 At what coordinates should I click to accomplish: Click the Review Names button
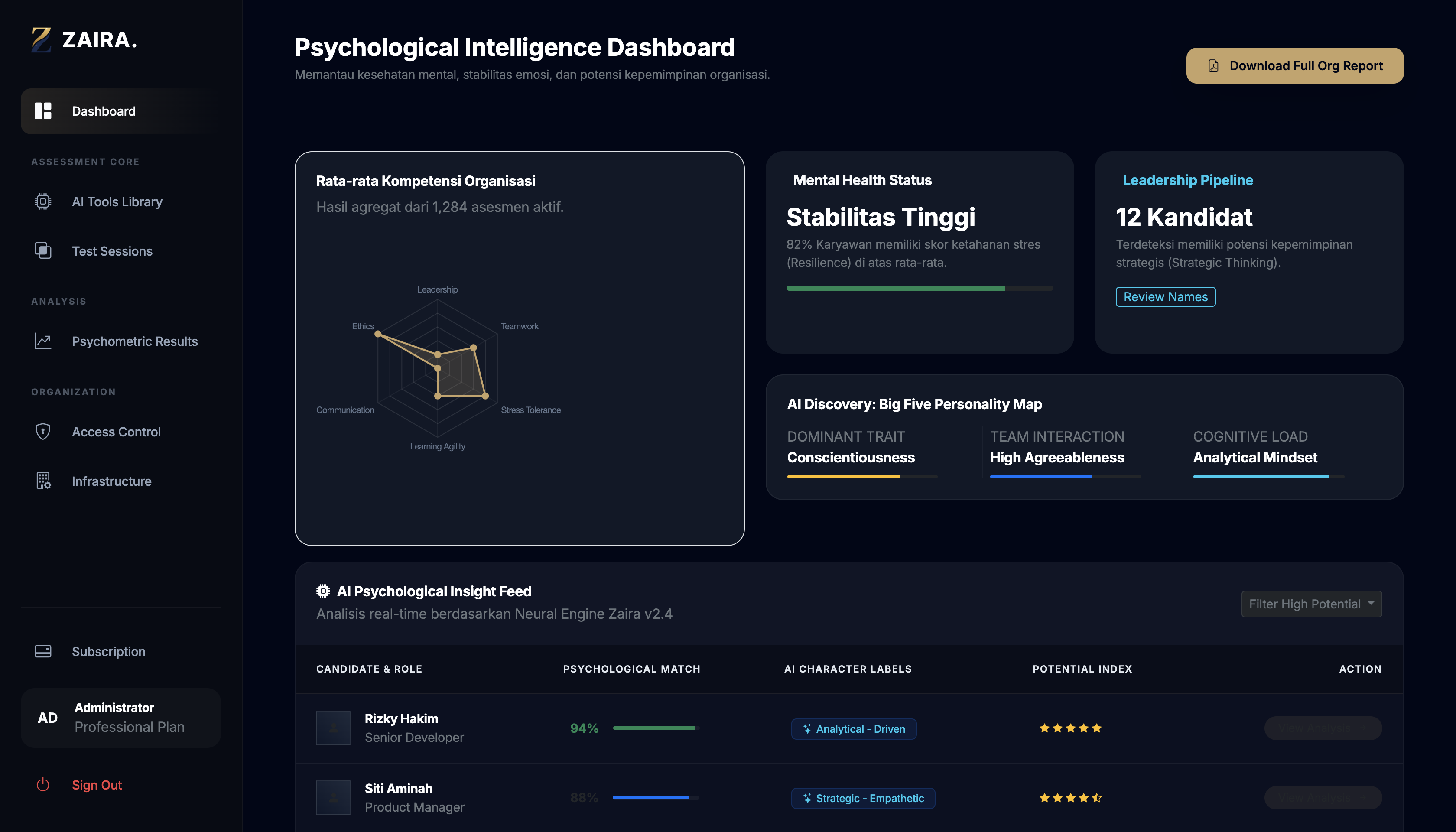(x=1165, y=296)
